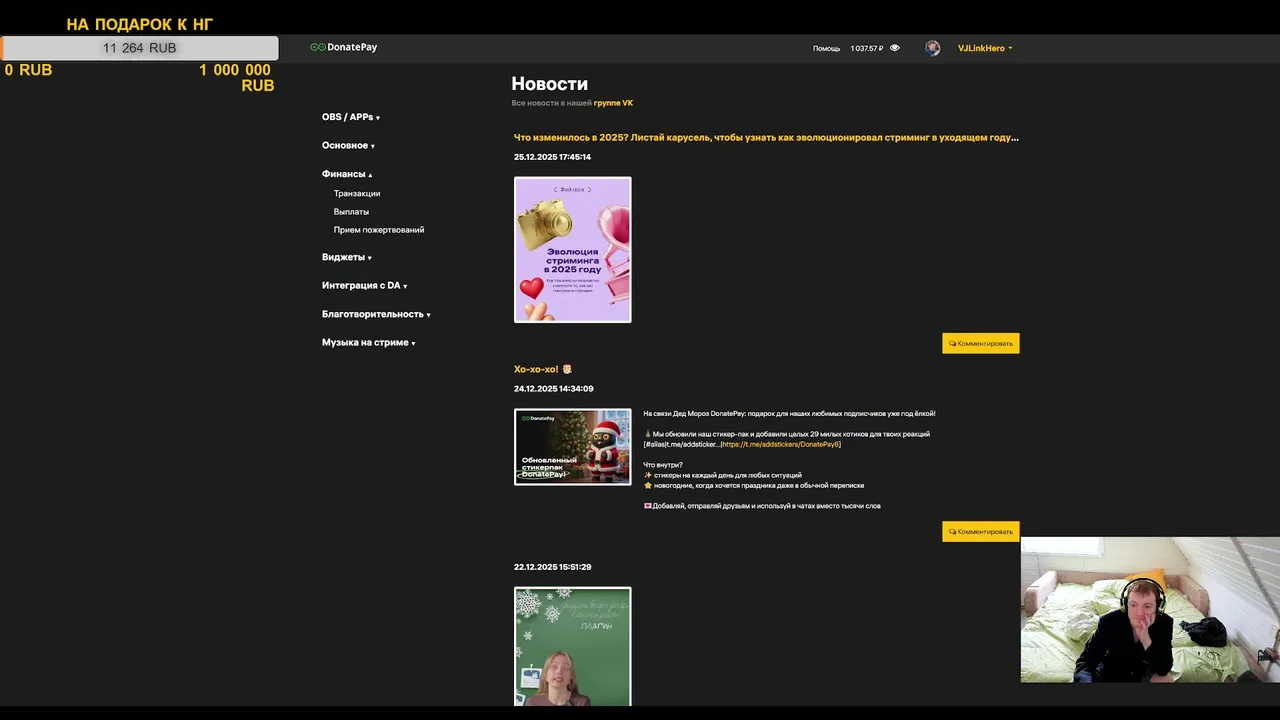Open the Эволюция стриминга в 2025 году thumbnail

572,250
